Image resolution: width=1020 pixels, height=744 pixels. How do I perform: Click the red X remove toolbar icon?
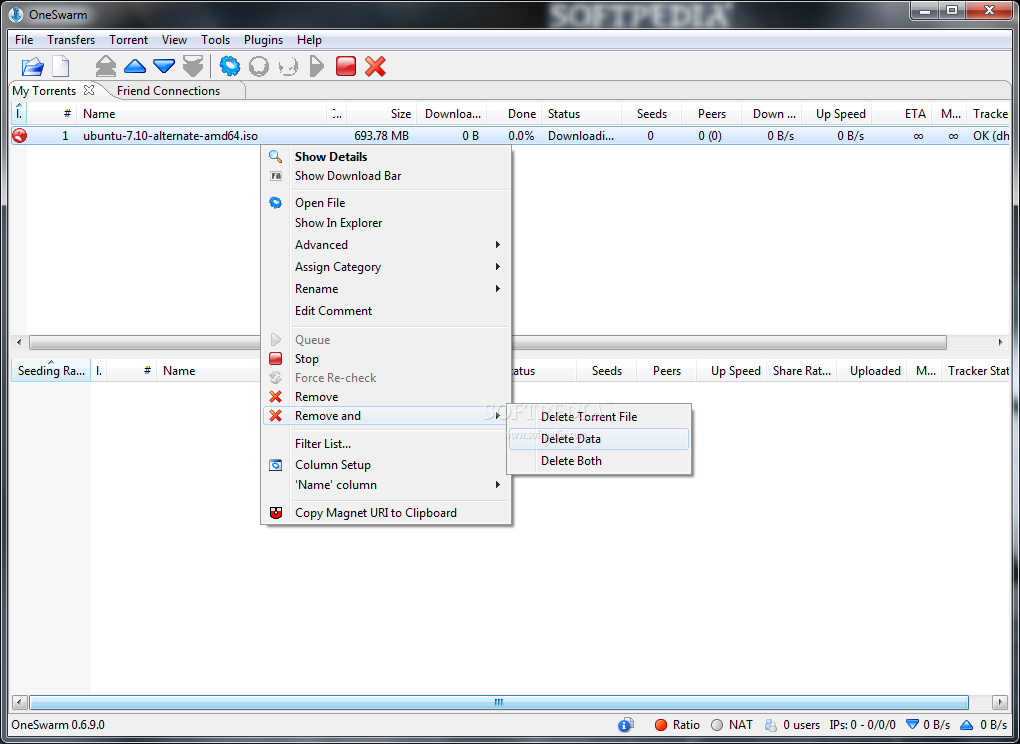pos(375,66)
